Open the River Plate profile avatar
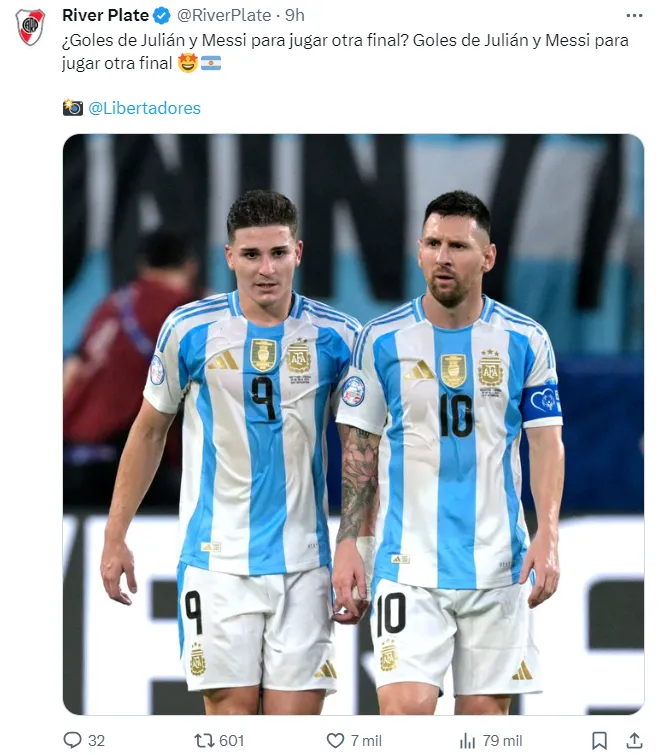661x755 pixels. coord(30,26)
